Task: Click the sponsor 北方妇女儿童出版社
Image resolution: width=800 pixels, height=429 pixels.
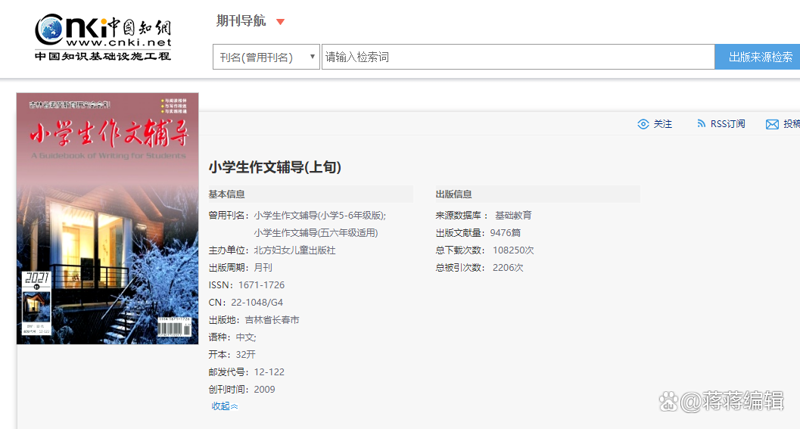Action: 294,250
